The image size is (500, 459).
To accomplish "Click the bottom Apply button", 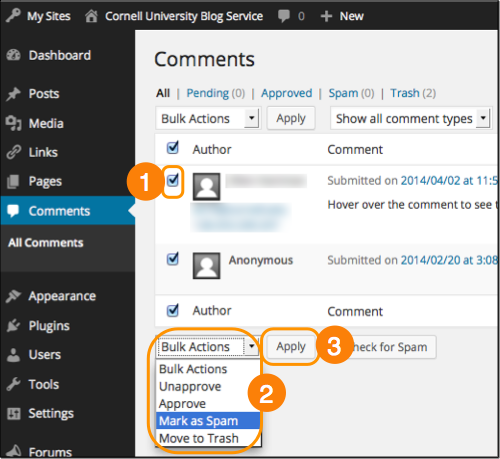I will [291, 347].
